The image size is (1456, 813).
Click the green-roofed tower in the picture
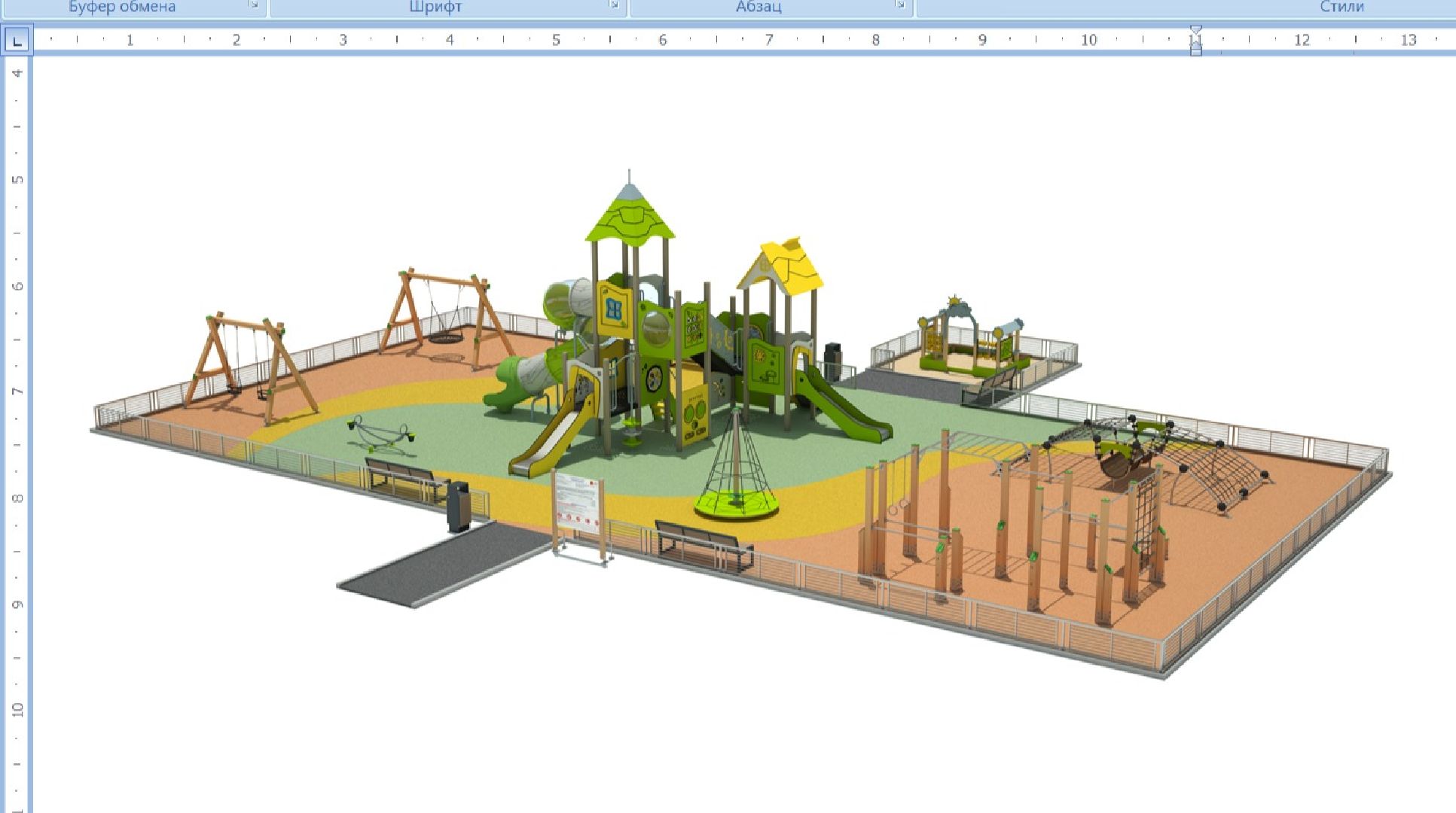pos(630,218)
